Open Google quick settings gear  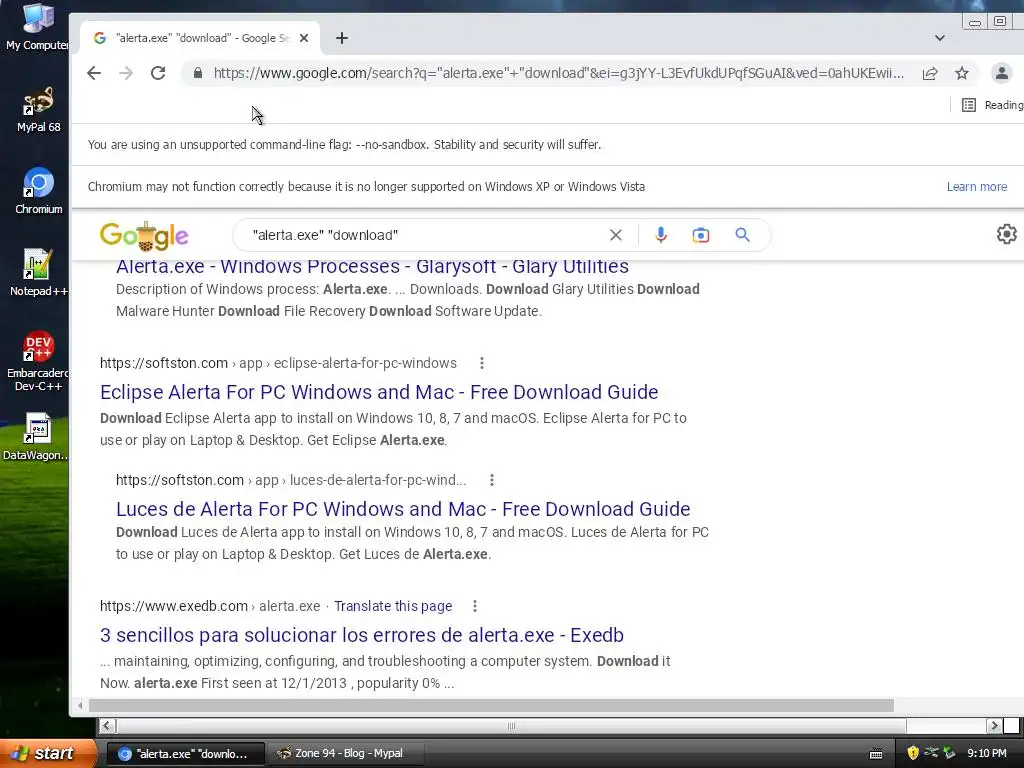(1006, 234)
